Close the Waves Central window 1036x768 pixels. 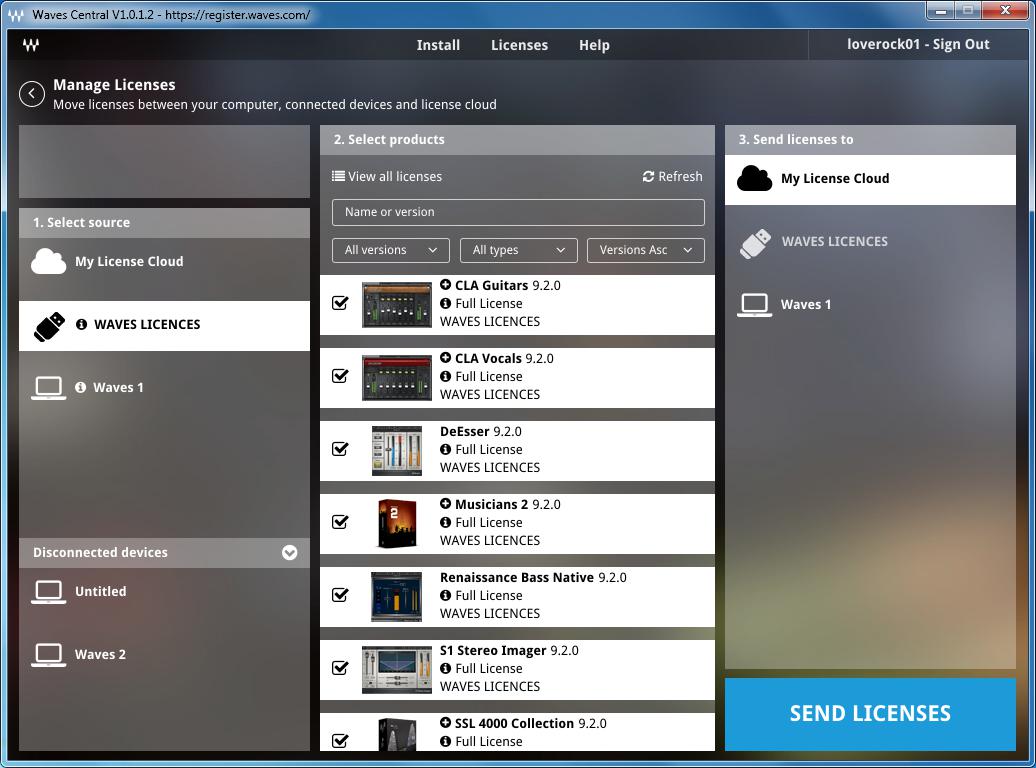[1005, 11]
